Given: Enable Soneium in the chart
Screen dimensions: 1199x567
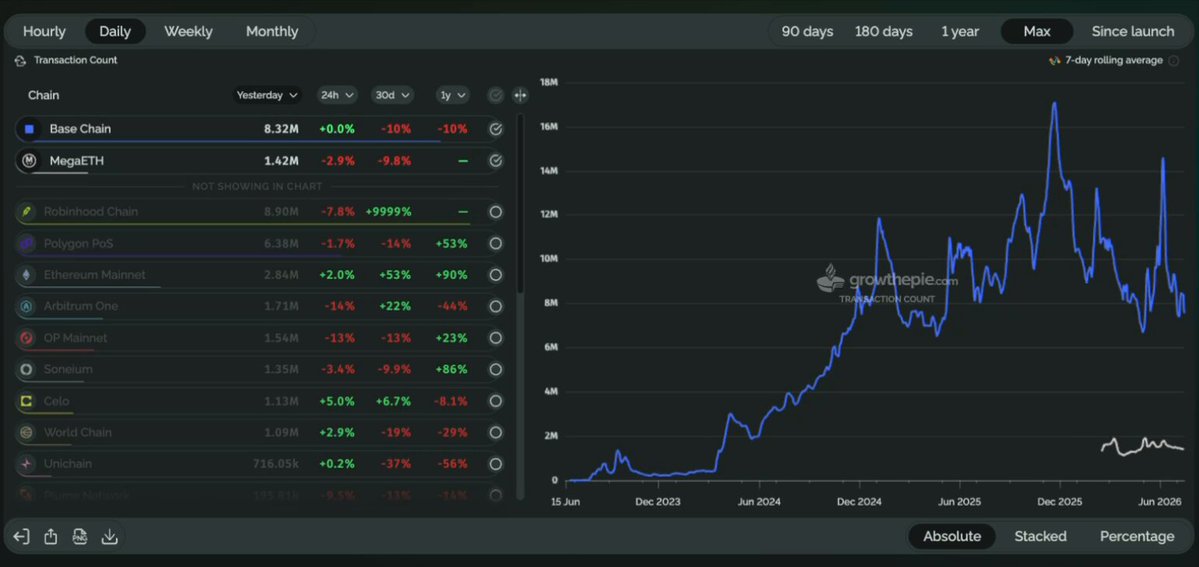Looking at the screenshot, I should 496,370.
